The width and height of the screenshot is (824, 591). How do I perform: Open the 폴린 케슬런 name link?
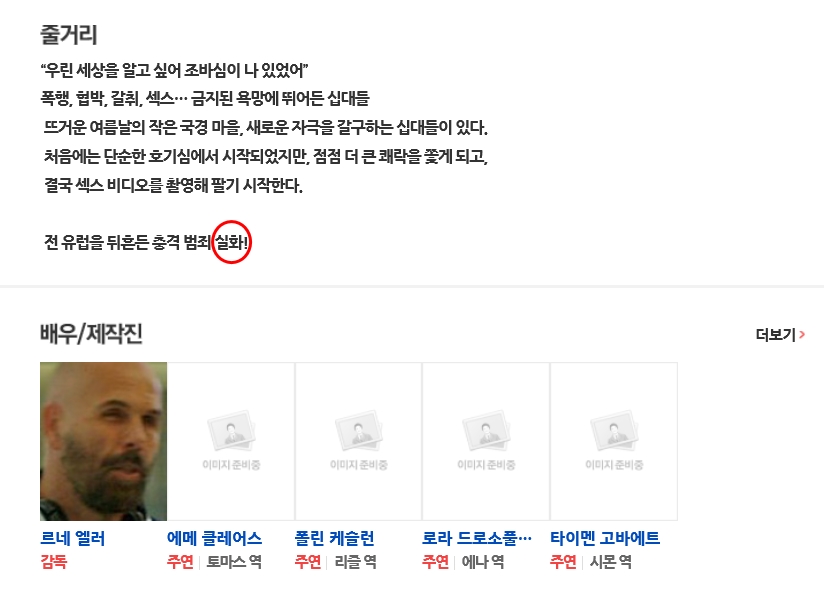coord(334,538)
